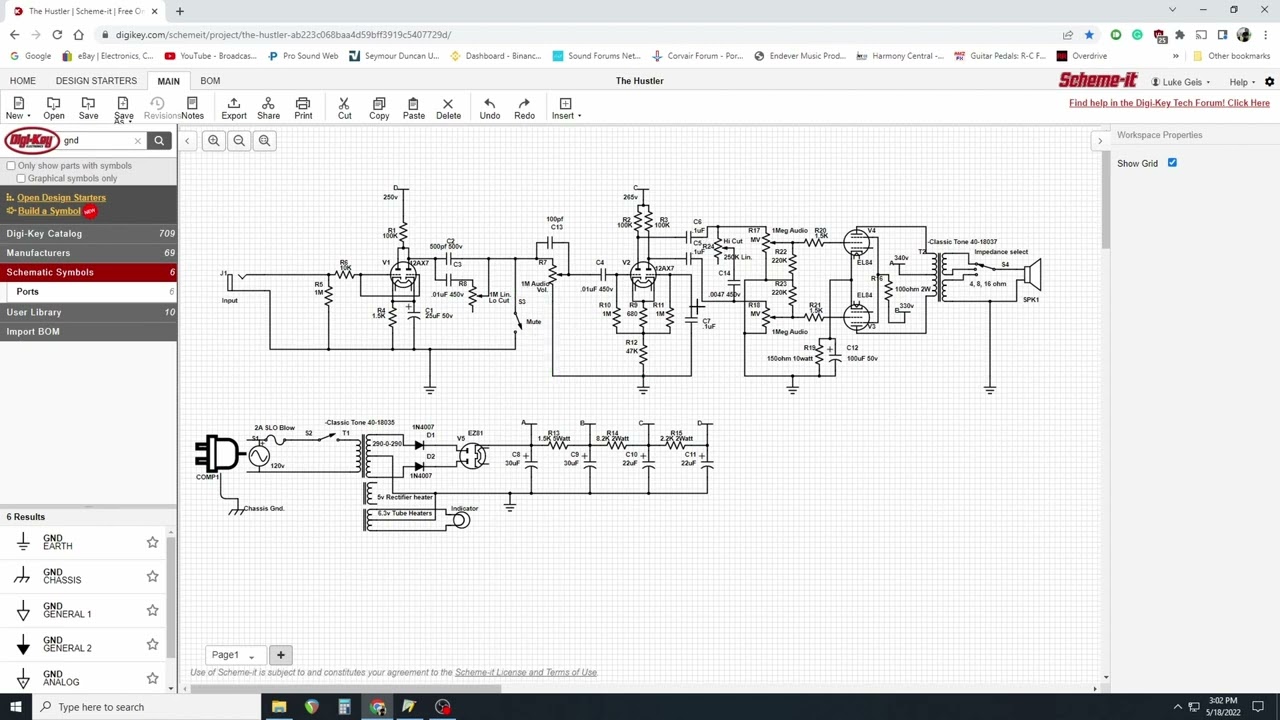Viewport: 1280px width, 720px height.
Task: Open the Import BOM section
Action: 89,332
